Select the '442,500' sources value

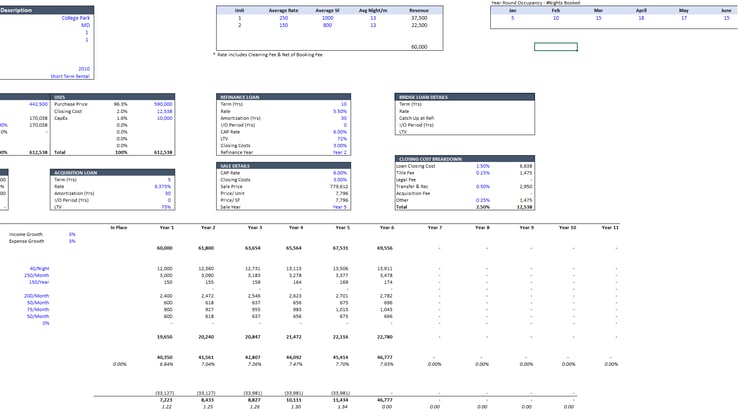[38, 104]
